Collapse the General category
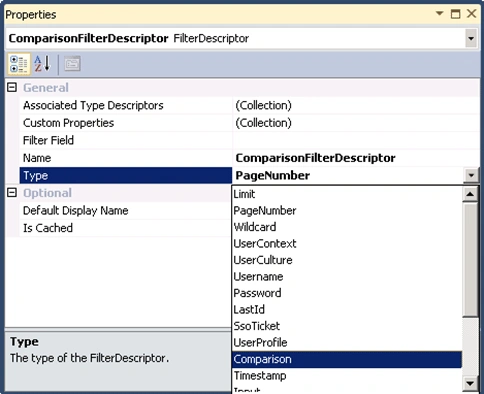The image size is (484, 394). 12,88
